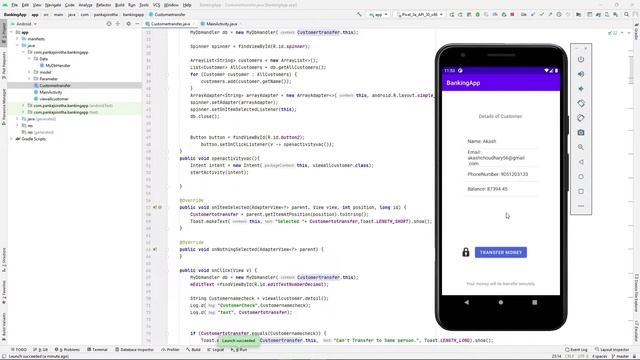The width and height of the screenshot is (640, 360).
Task: Click the emulator sidebar overview square icon
Action: click(581, 191)
